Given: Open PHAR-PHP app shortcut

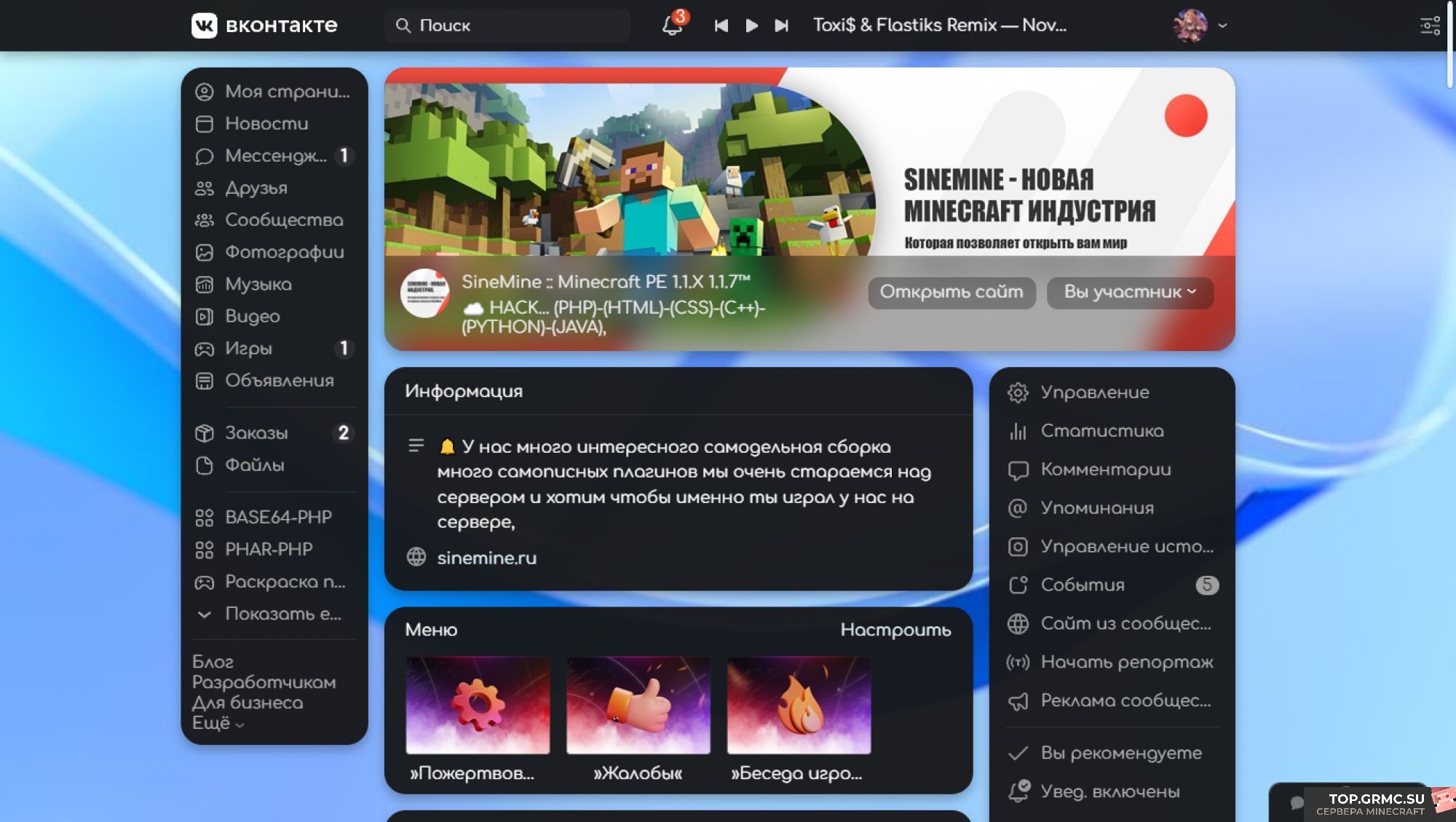Looking at the screenshot, I should tap(274, 550).
